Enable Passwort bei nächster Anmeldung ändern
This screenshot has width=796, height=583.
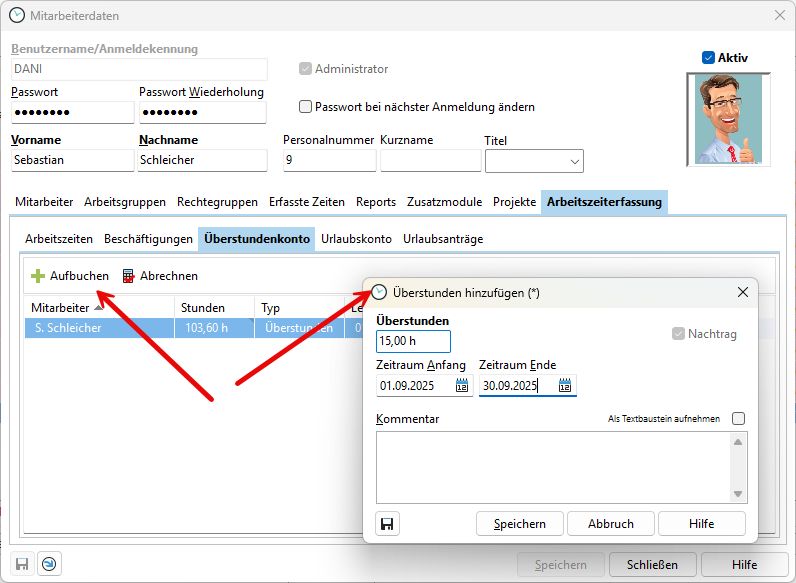(x=306, y=107)
